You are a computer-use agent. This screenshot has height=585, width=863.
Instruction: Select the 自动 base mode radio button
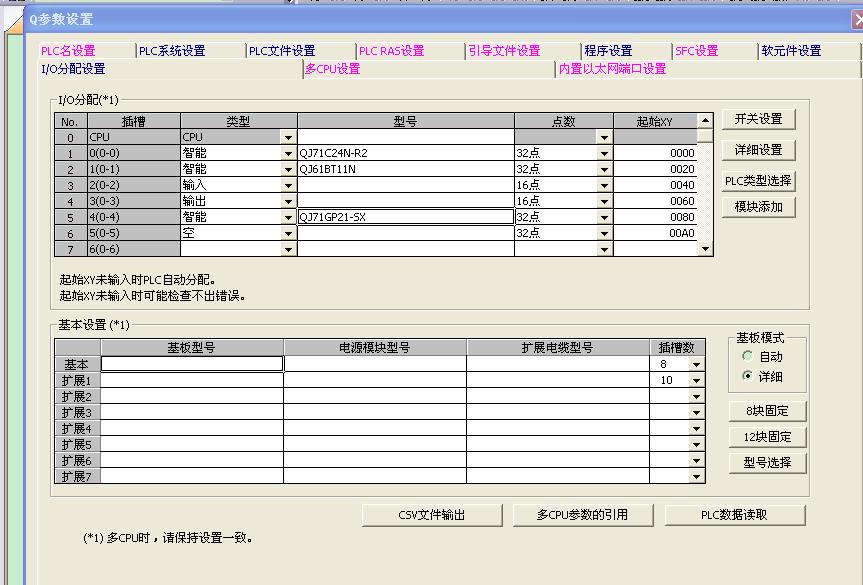click(747, 357)
